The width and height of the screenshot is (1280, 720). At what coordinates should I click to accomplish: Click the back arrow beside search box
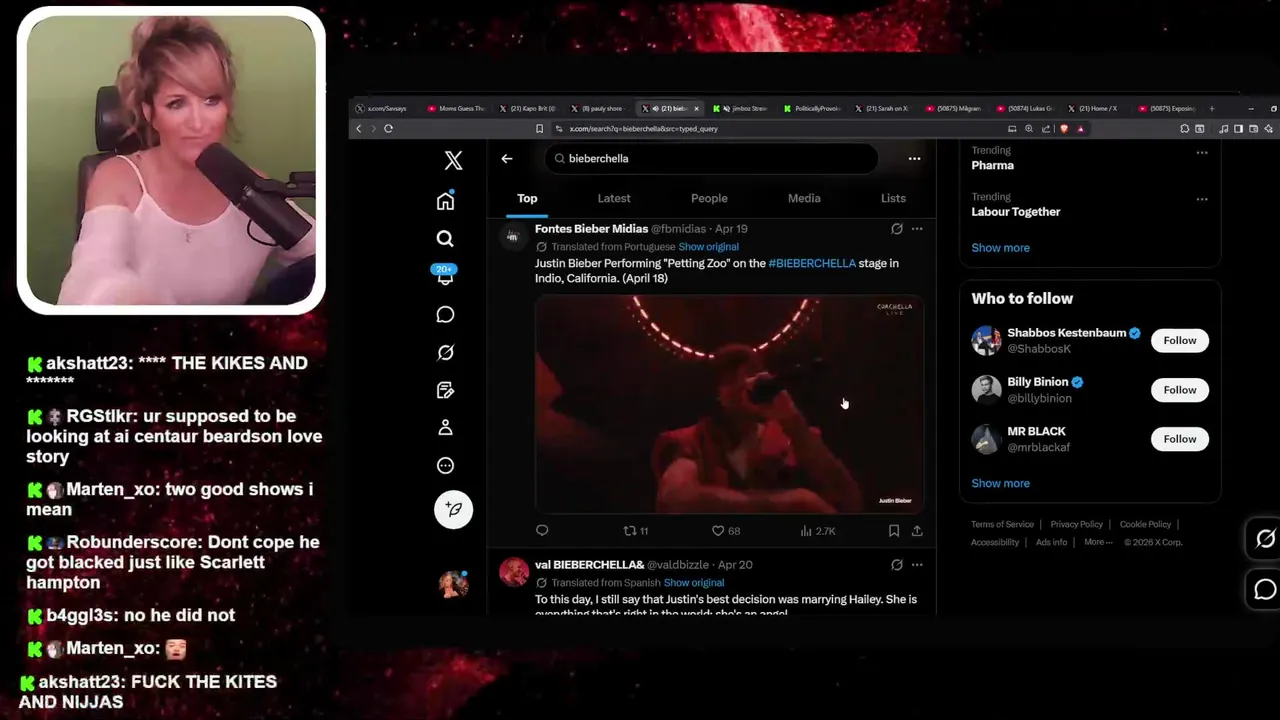click(x=507, y=158)
